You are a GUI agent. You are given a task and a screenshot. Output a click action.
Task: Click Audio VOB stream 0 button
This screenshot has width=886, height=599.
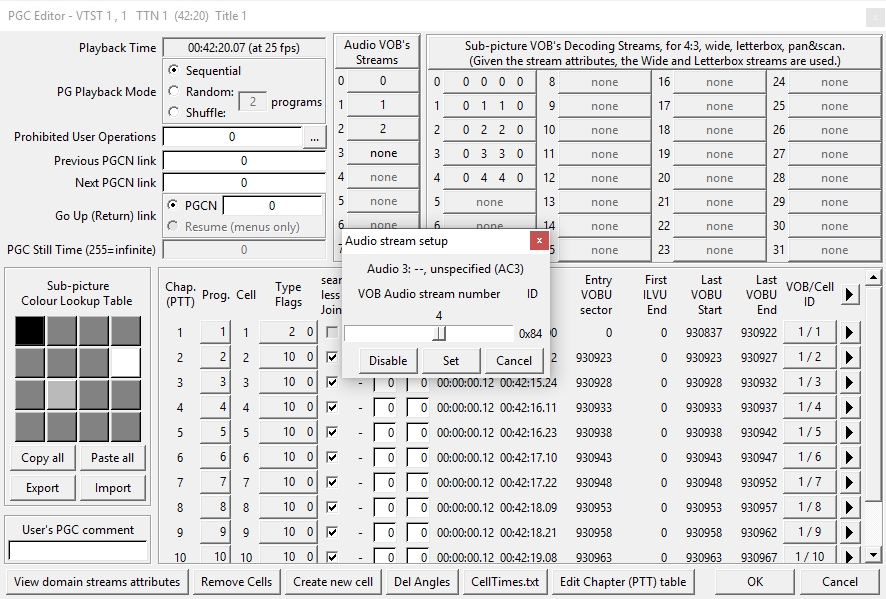pyautogui.click(x=383, y=81)
